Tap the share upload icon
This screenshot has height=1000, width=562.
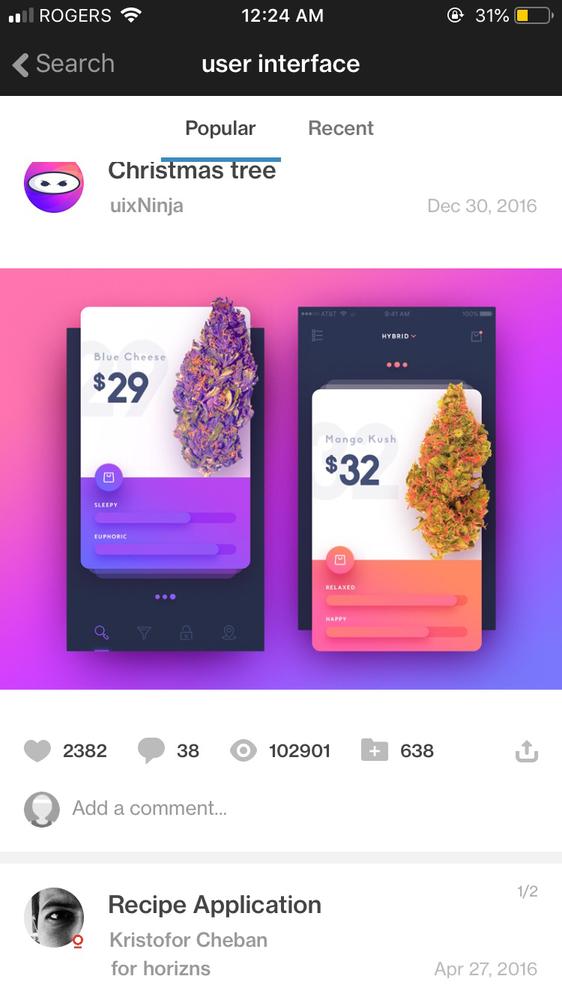(527, 751)
